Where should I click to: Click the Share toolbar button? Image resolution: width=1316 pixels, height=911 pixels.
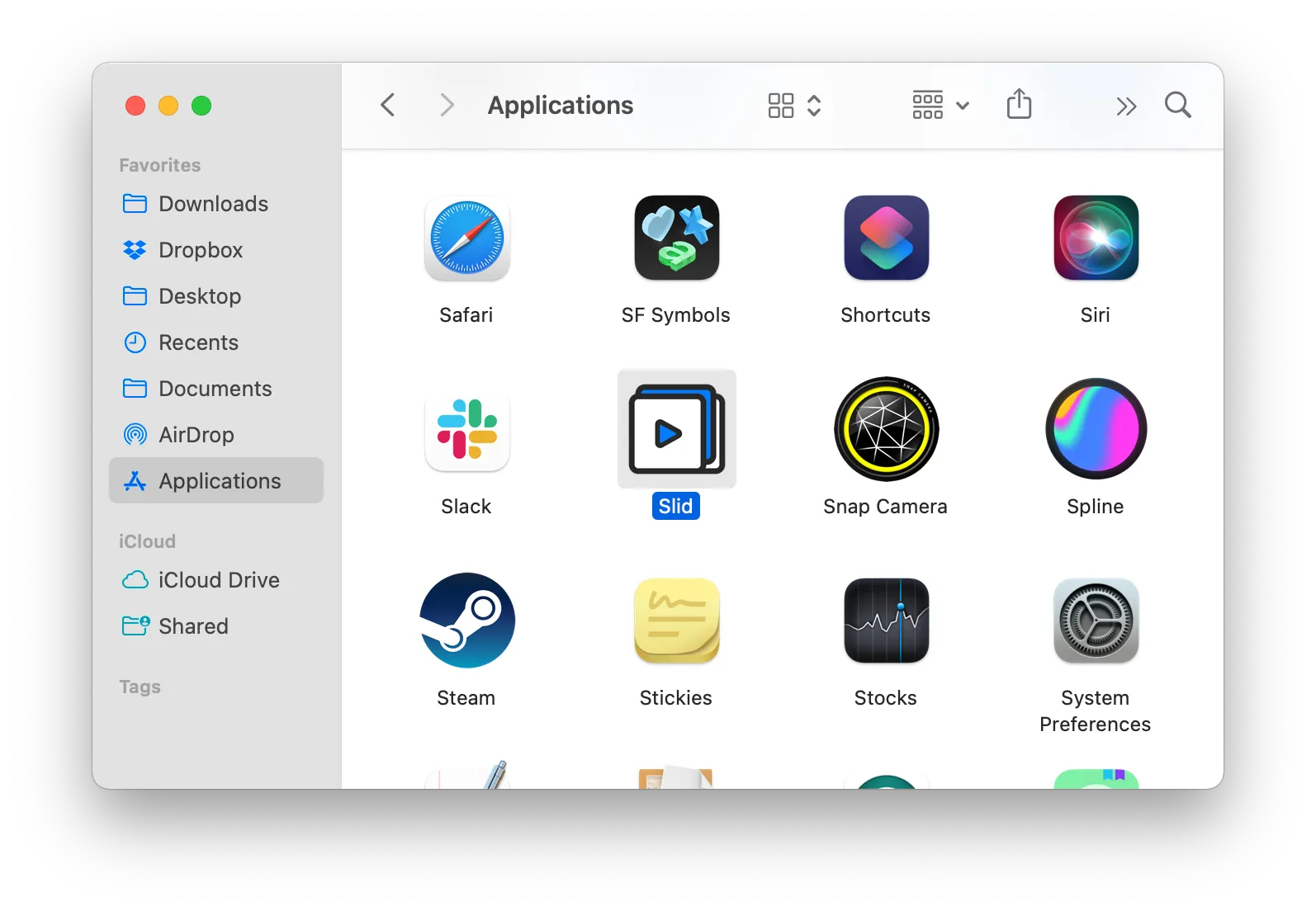[x=1020, y=104]
